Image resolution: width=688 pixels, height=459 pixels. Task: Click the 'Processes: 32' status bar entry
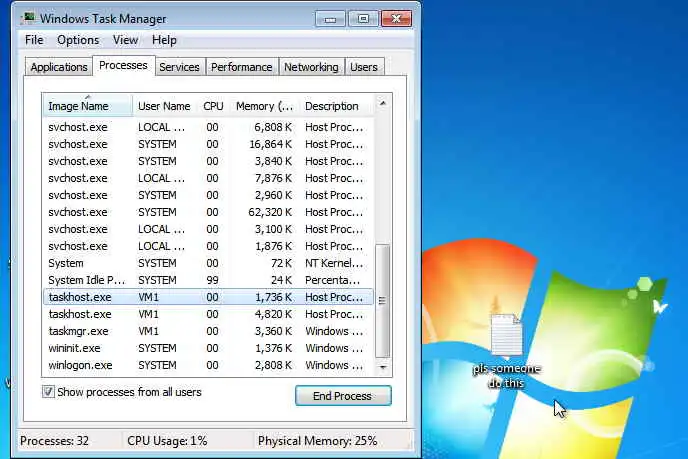pos(54,441)
